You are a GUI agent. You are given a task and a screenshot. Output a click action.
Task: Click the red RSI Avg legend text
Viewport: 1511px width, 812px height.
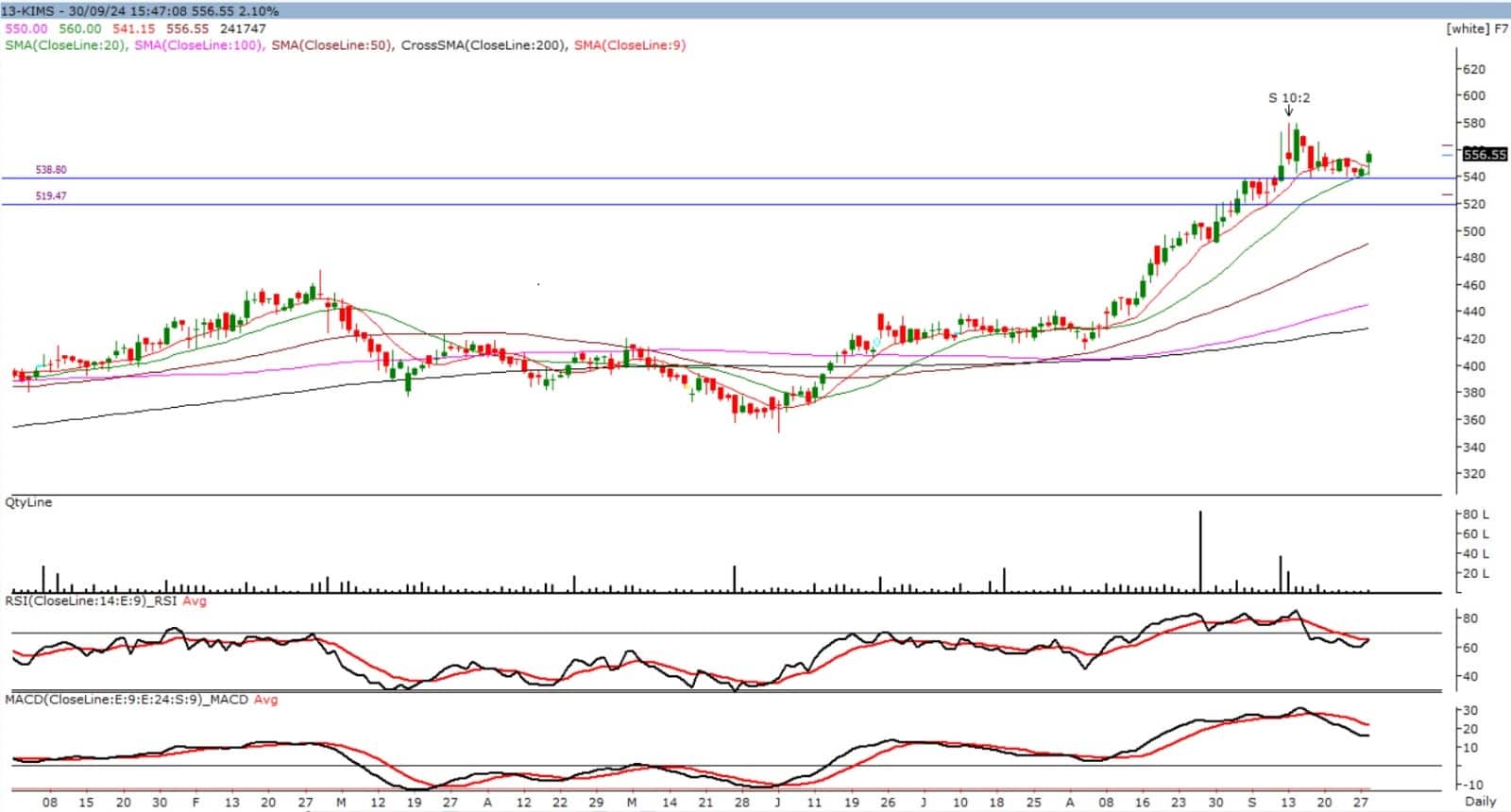195,601
